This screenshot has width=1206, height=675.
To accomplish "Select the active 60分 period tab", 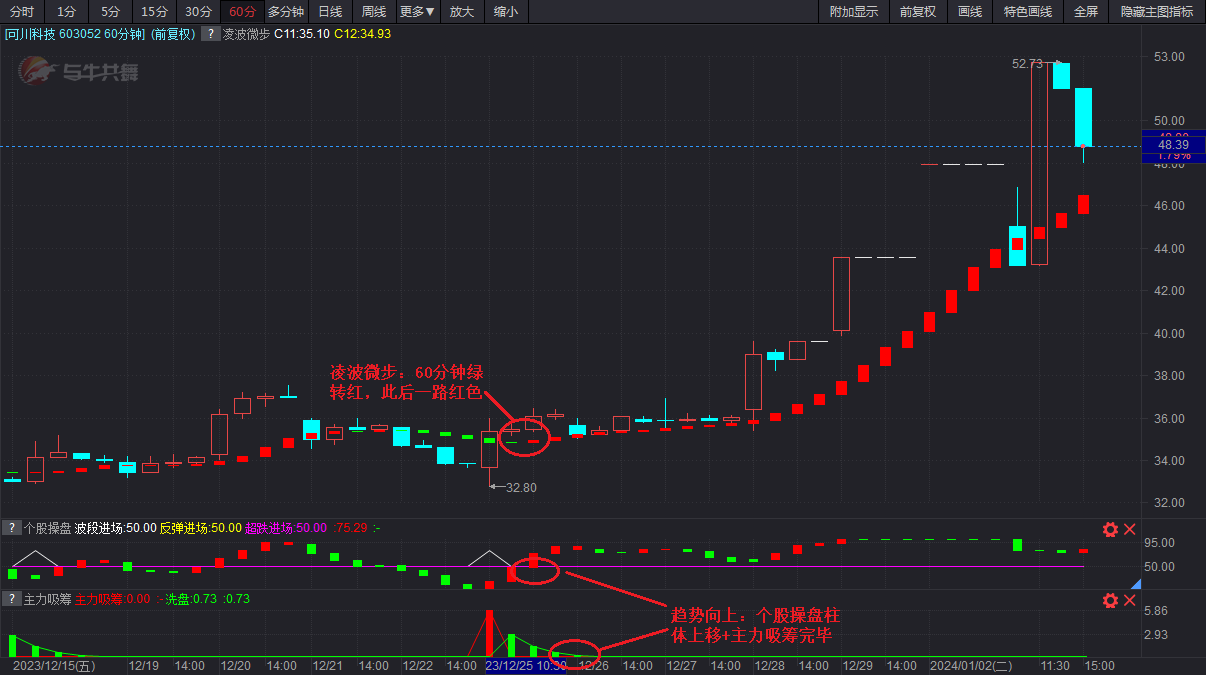I will point(242,12).
